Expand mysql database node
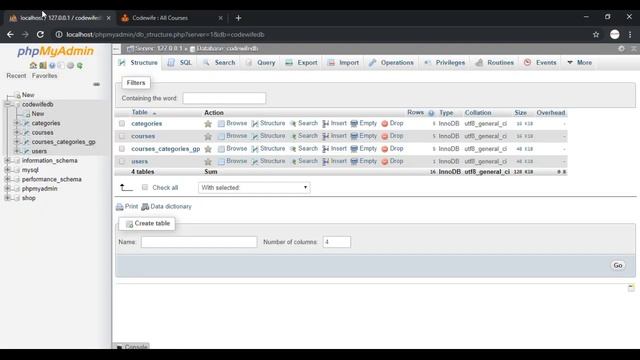 (x=7, y=170)
